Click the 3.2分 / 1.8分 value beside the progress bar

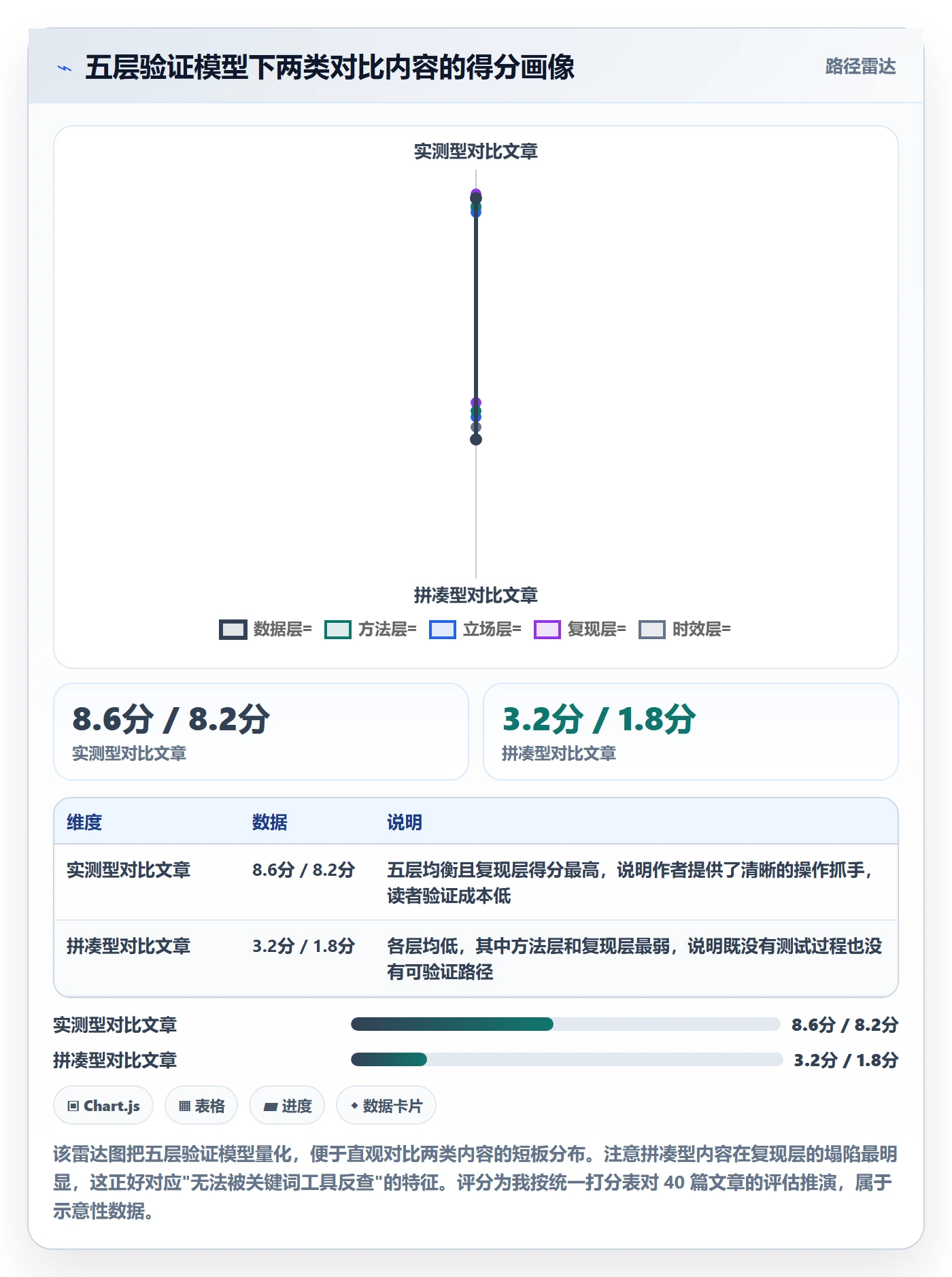846,1060
